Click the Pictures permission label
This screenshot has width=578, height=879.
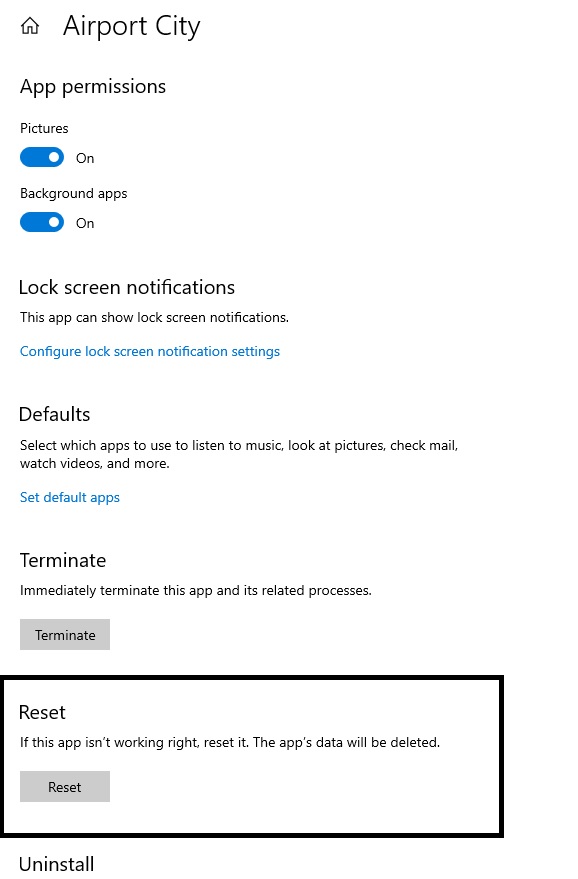pos(44,128)
